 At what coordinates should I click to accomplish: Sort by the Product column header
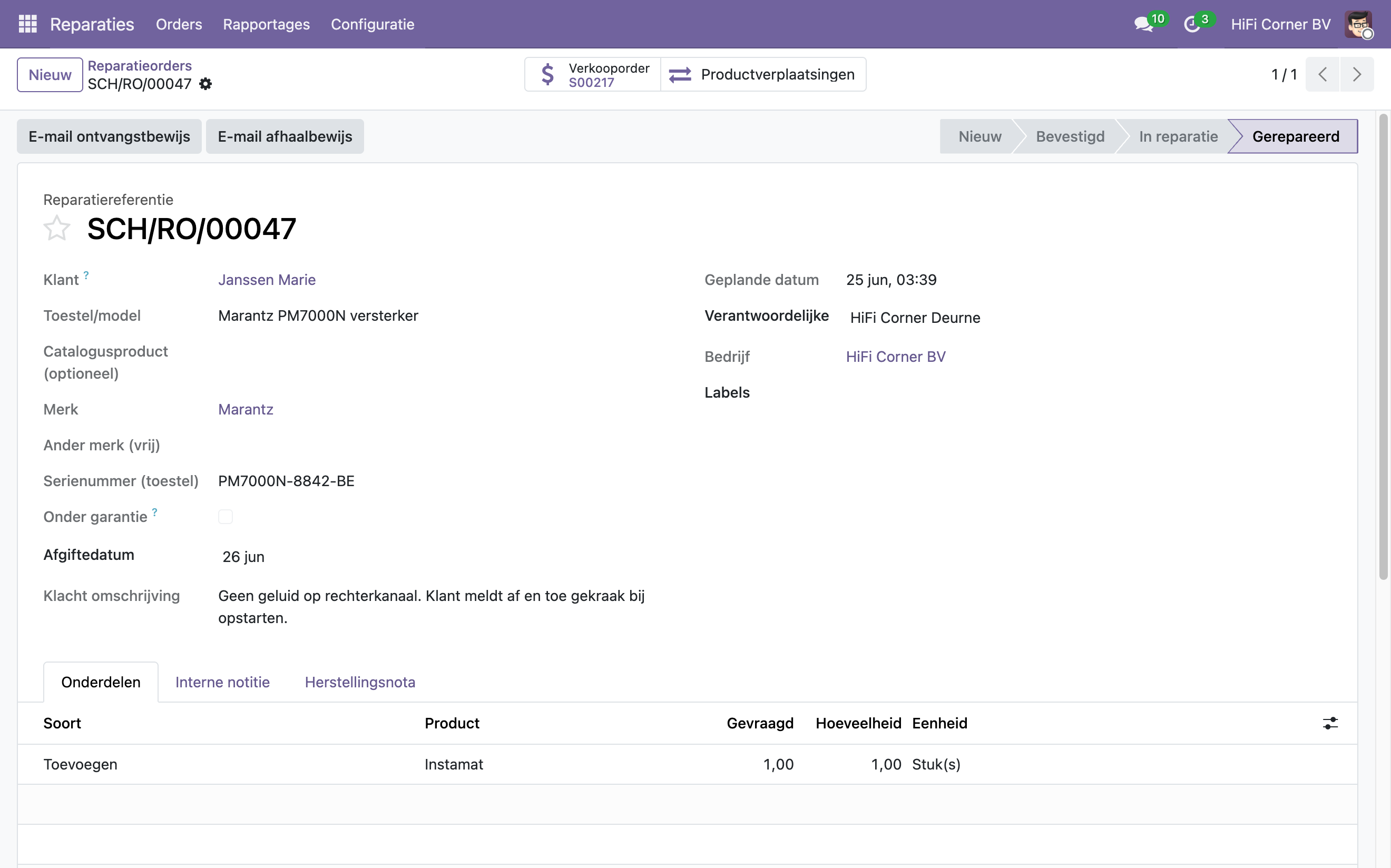tap(452, 723)
